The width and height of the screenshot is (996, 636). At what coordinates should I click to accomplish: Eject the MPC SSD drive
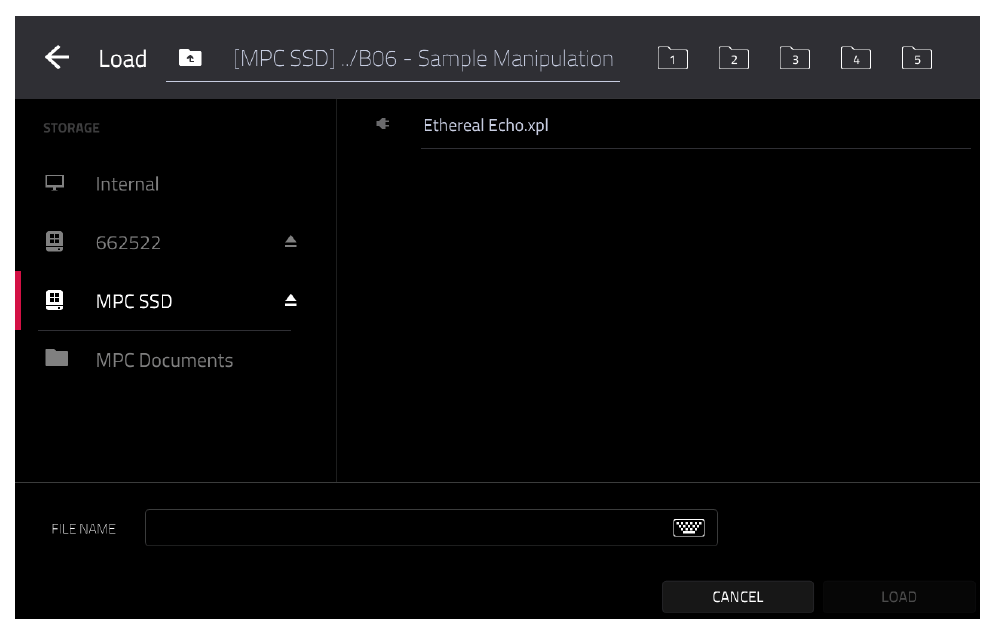pyautogui.click(x=290, y=300)
